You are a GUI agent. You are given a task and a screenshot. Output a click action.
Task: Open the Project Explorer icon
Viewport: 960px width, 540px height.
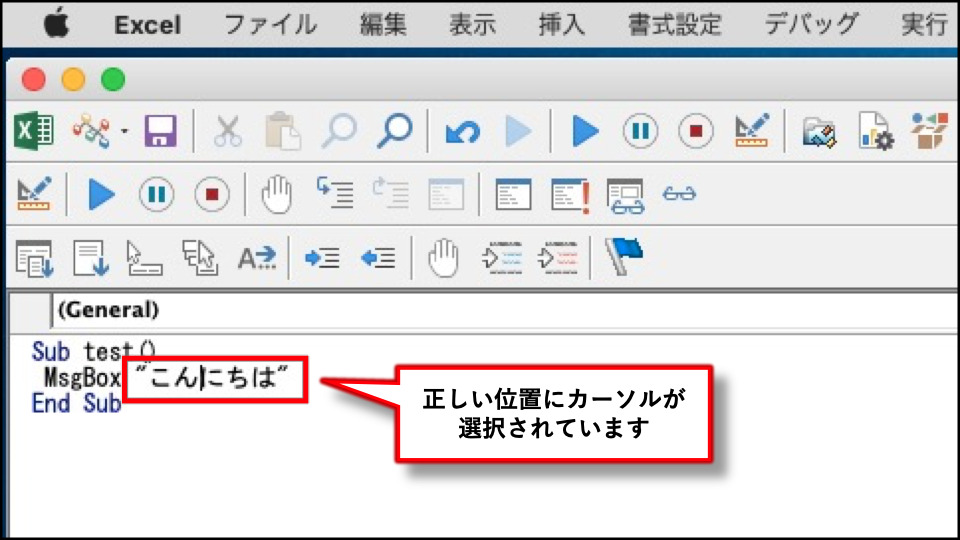[819, 132]
